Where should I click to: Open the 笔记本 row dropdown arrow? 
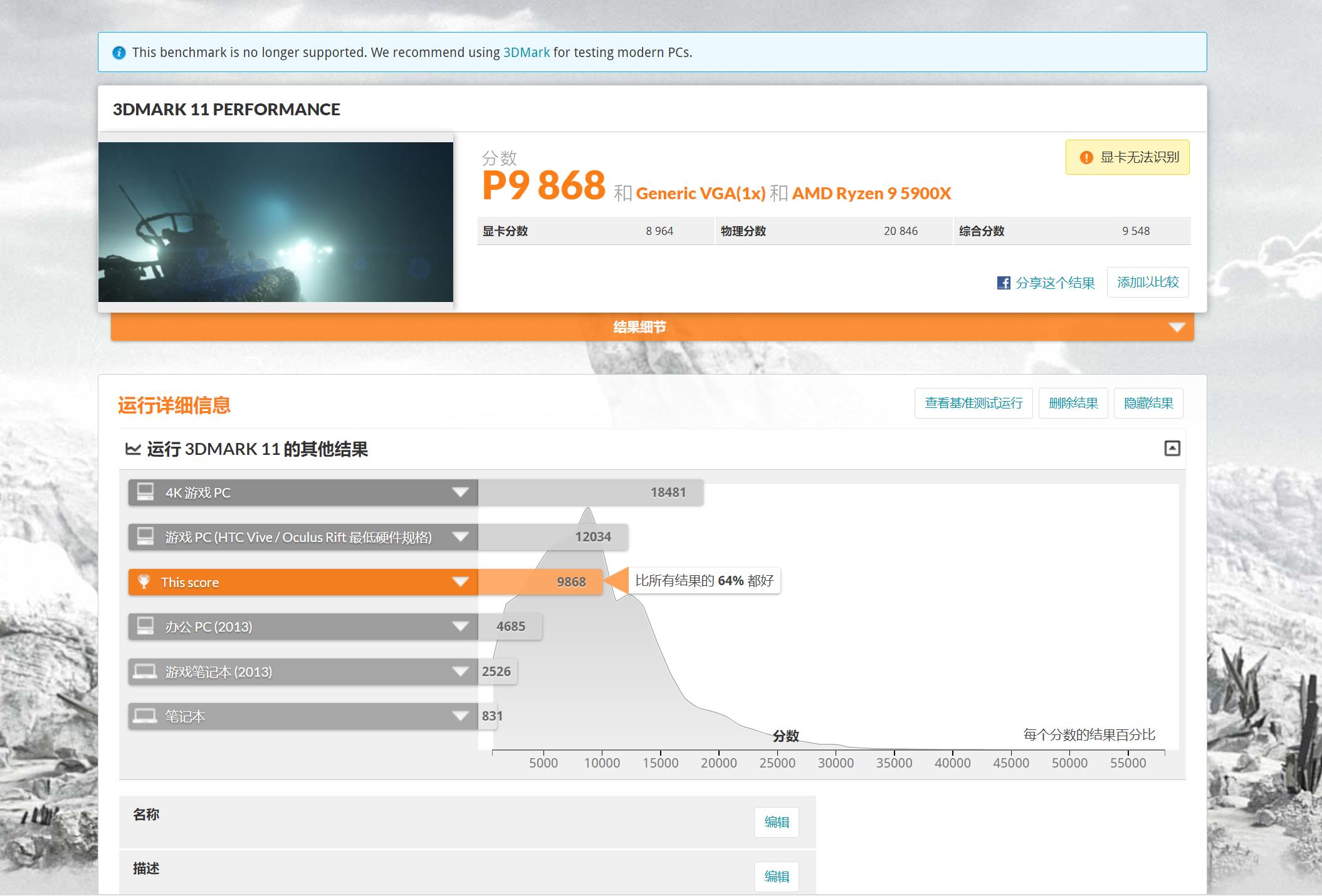pos(460,716)
